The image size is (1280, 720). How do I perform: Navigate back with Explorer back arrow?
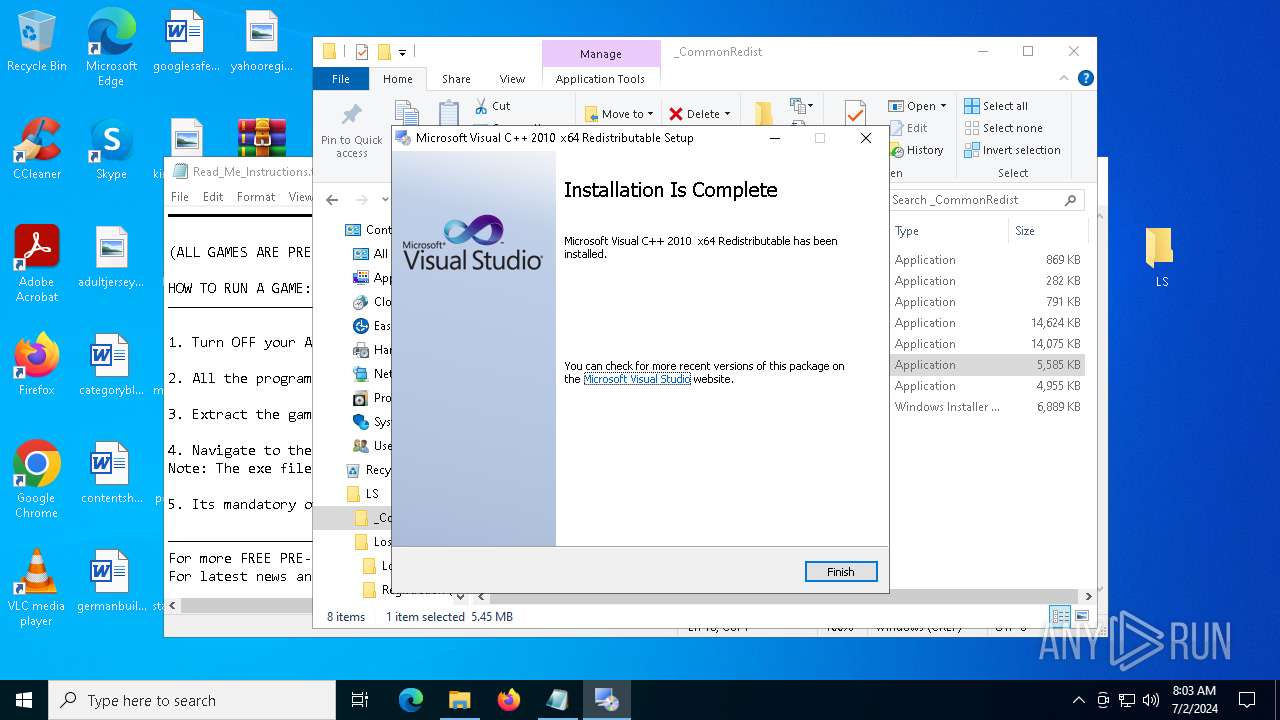(x=332, y=200)
